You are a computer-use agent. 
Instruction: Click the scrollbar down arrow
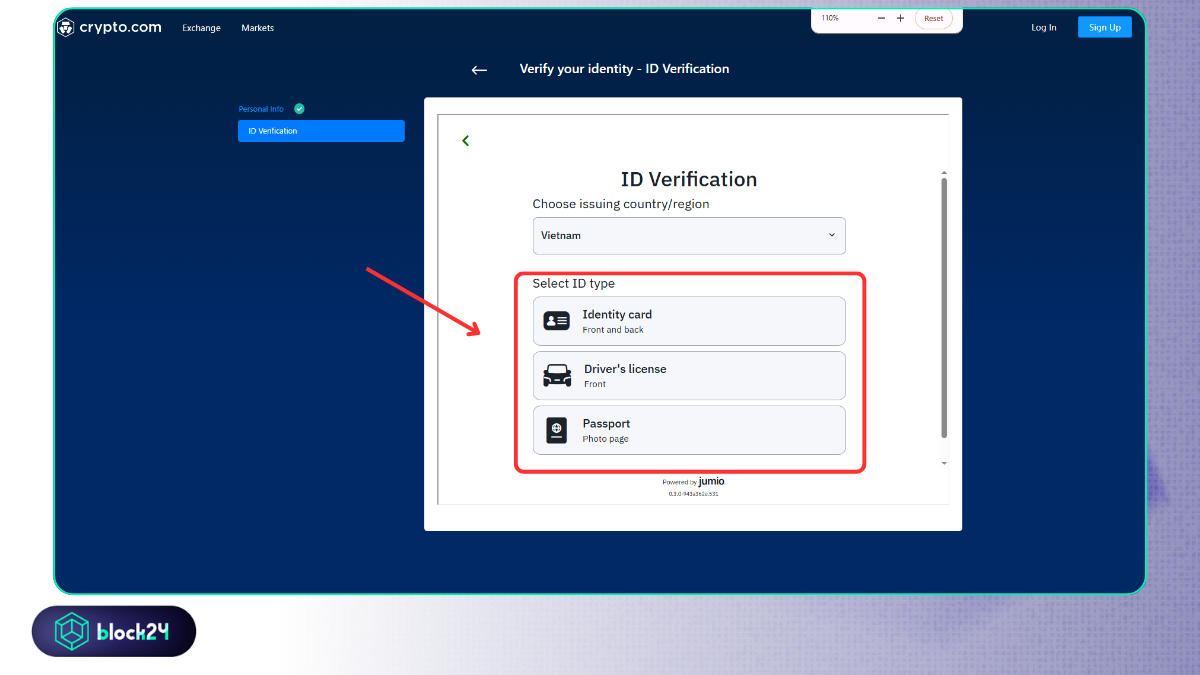(944, 463)
